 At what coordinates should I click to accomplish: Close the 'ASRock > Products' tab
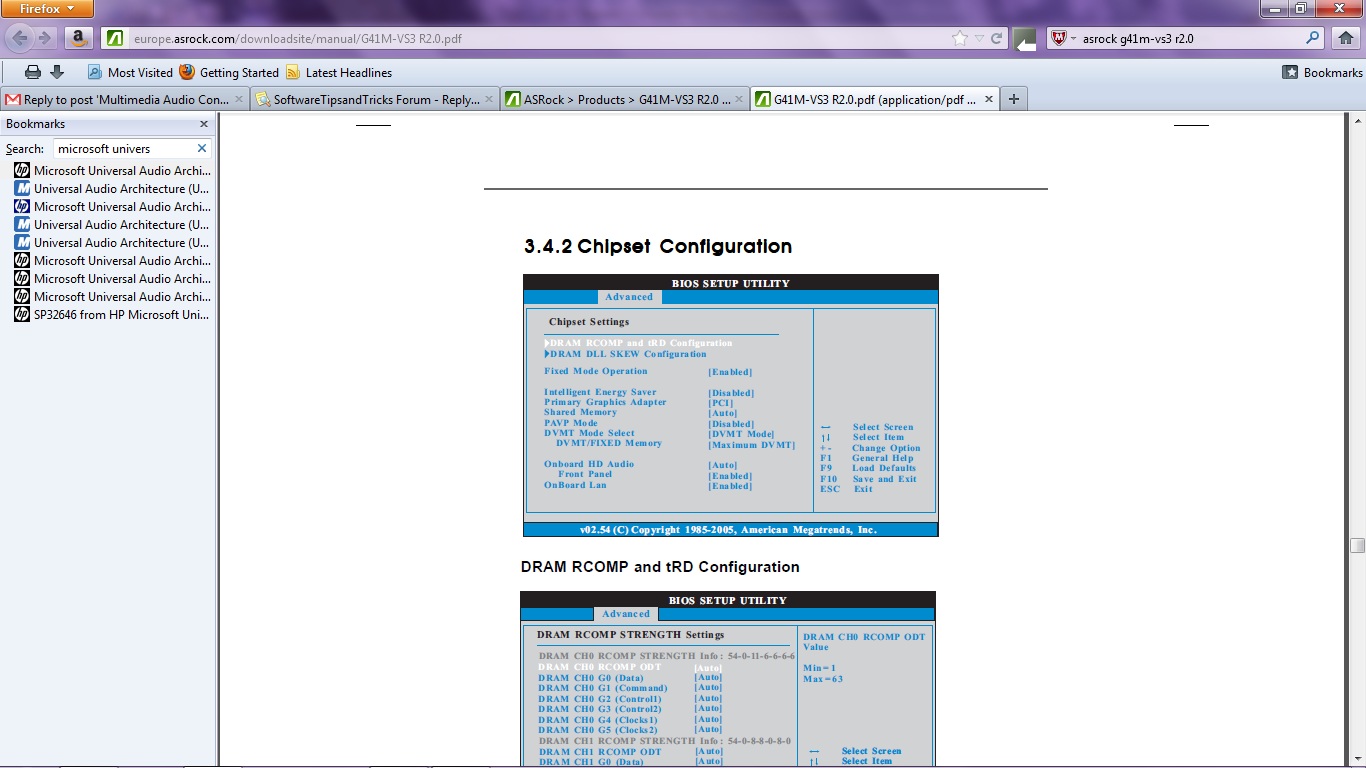pos(739,99)
